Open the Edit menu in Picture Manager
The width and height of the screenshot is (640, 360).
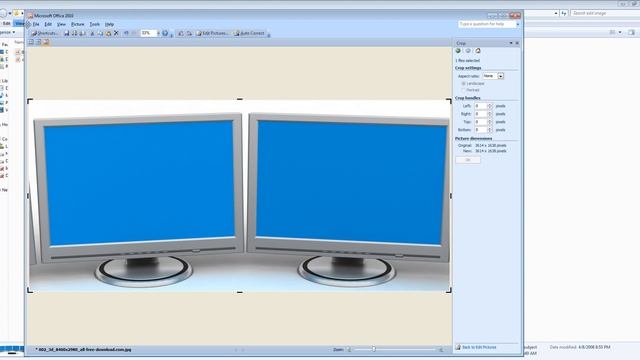click(x=48, y=24)
